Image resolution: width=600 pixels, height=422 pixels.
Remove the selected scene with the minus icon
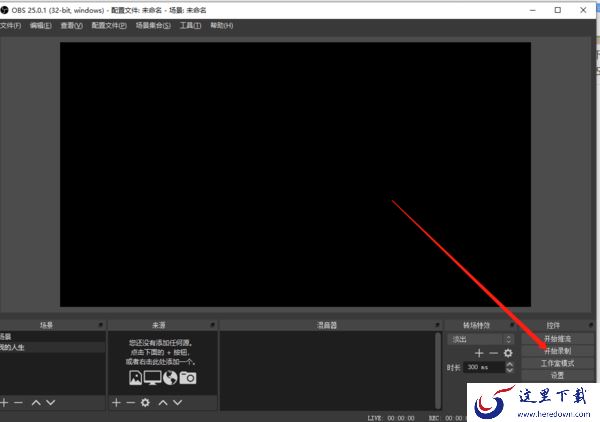pos(18,402)
